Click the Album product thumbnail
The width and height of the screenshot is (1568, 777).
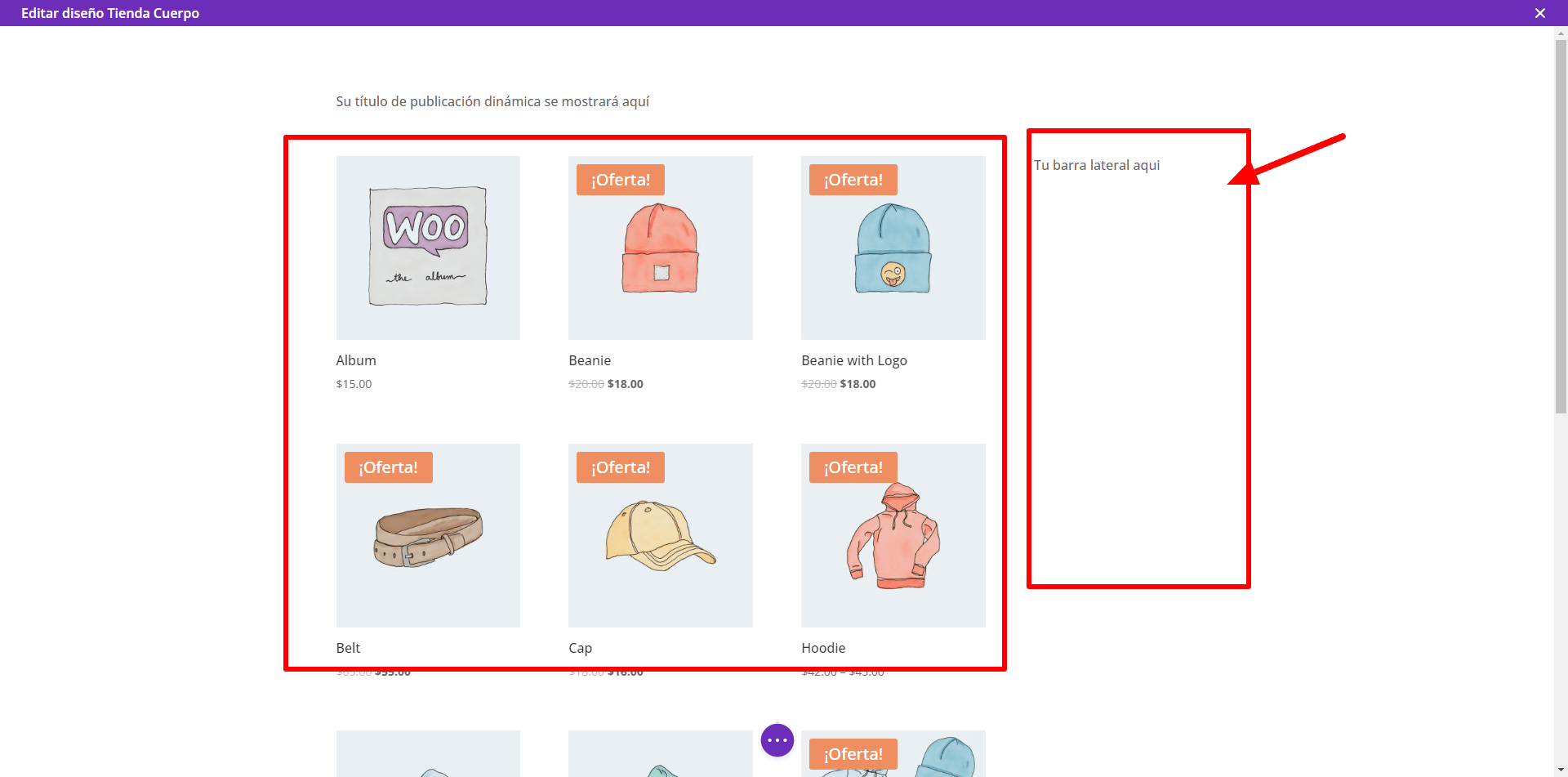tap(428, 248)
